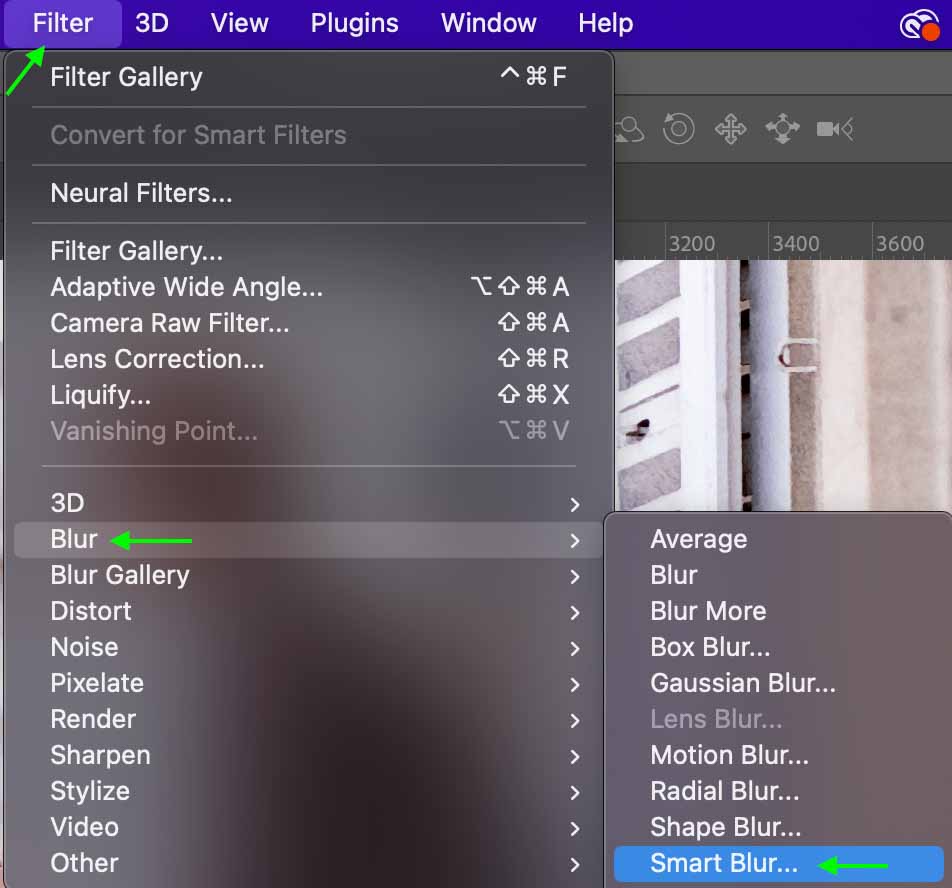Click the 3D pan (four-arrow) icon
Image resolution: width=952 pixels, height=888 pixels.
click(x=730, y=129)
